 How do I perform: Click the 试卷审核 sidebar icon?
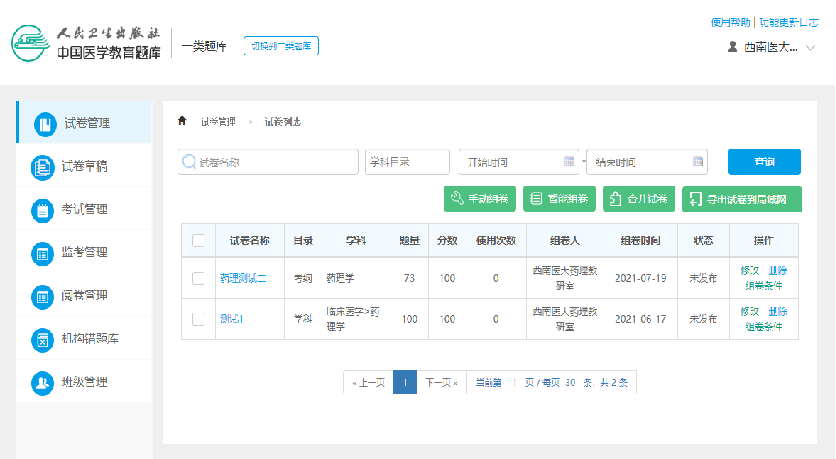coord(43,167)
